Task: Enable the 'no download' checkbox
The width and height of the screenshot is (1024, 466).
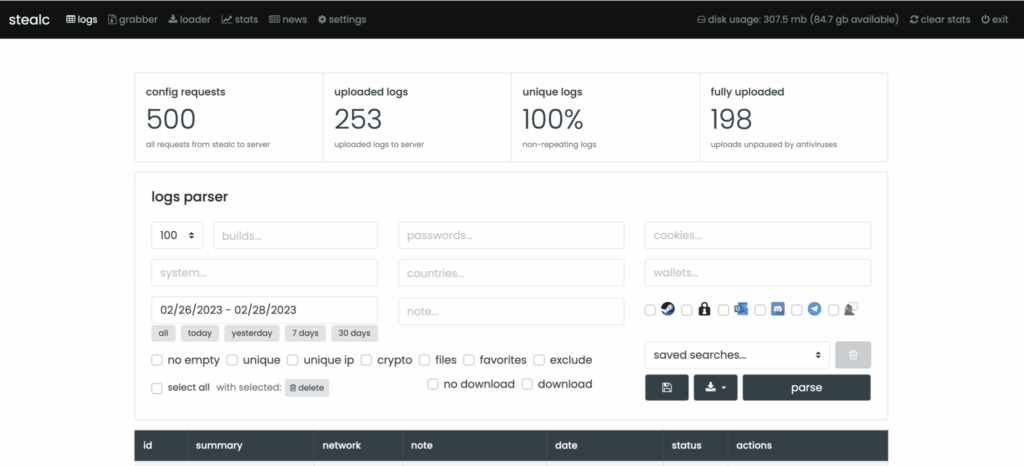Action: click(x=432, y=384)
